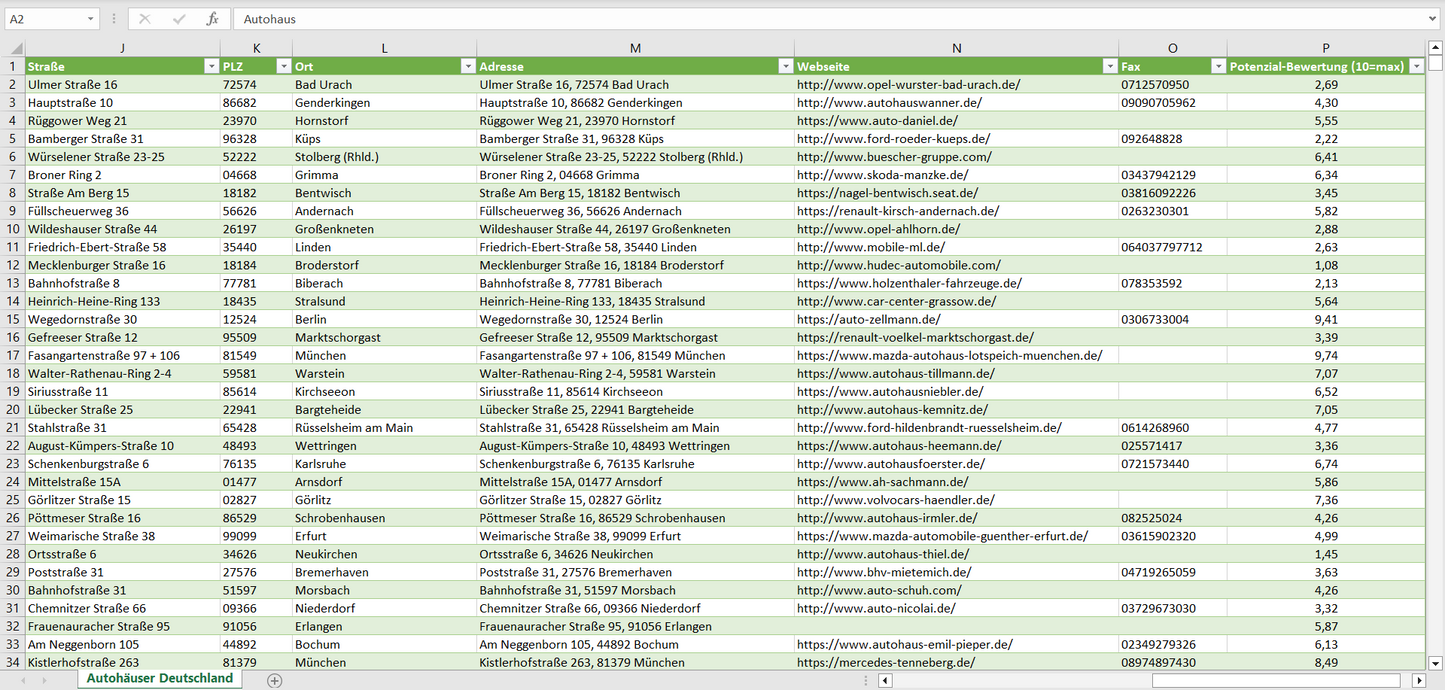Open the Straße column filter dropdown
Image resolution: width=1445 pixels, height=690 pixels.
pos(210,67)
